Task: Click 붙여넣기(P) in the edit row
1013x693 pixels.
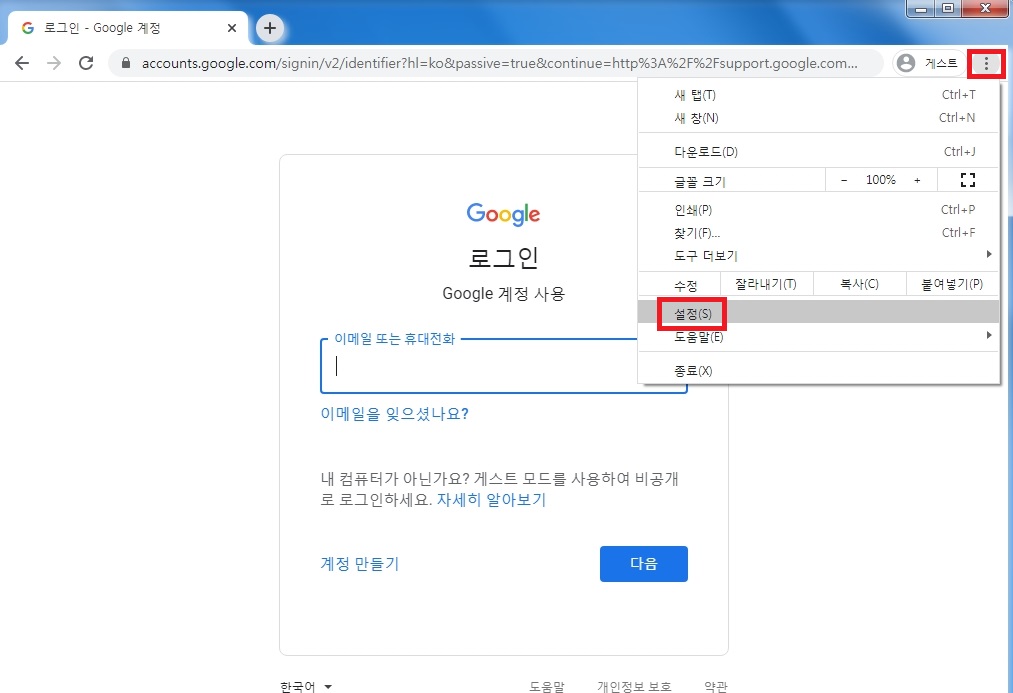Action: pyautogui.click(x=952, y=284)
